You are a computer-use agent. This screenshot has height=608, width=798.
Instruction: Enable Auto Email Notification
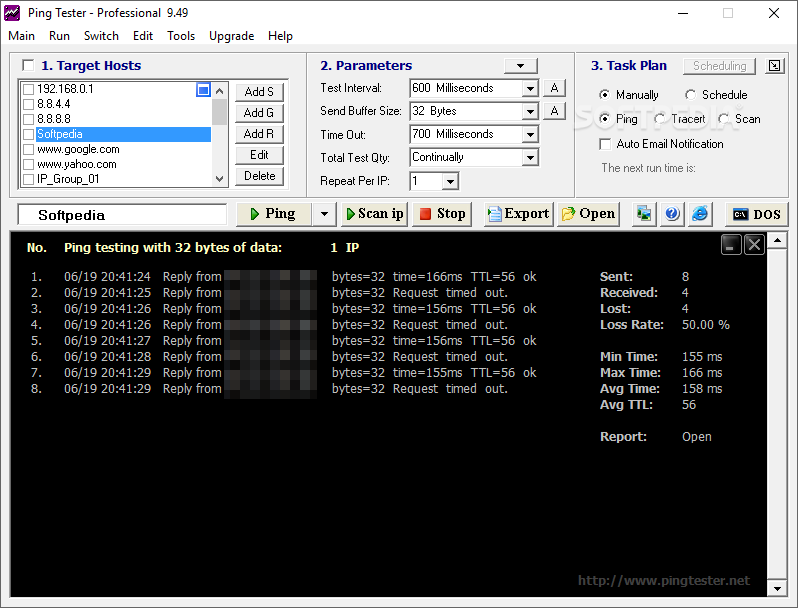pos(605,144)
